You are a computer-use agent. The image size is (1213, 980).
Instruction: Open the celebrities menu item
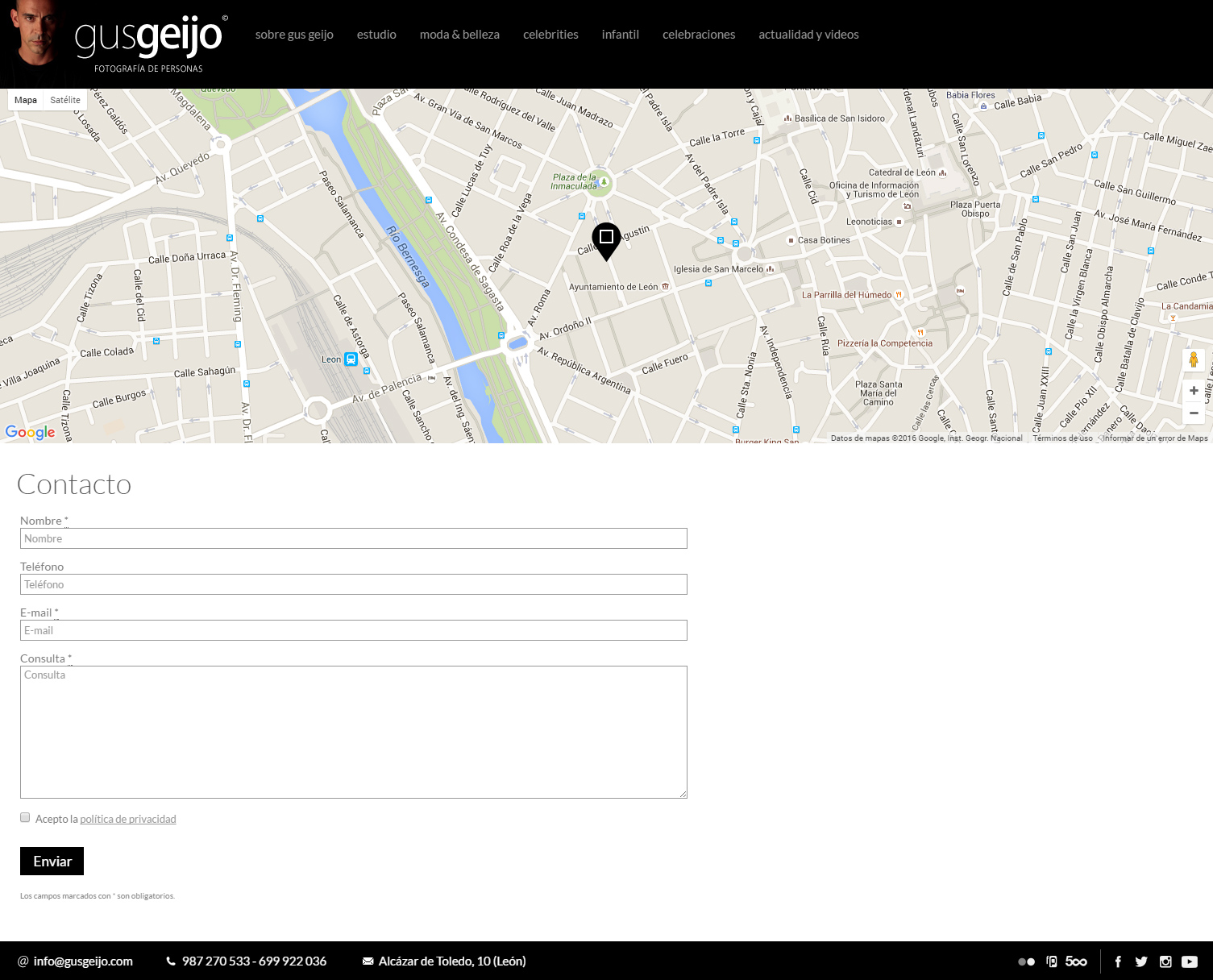click(550, 35)
